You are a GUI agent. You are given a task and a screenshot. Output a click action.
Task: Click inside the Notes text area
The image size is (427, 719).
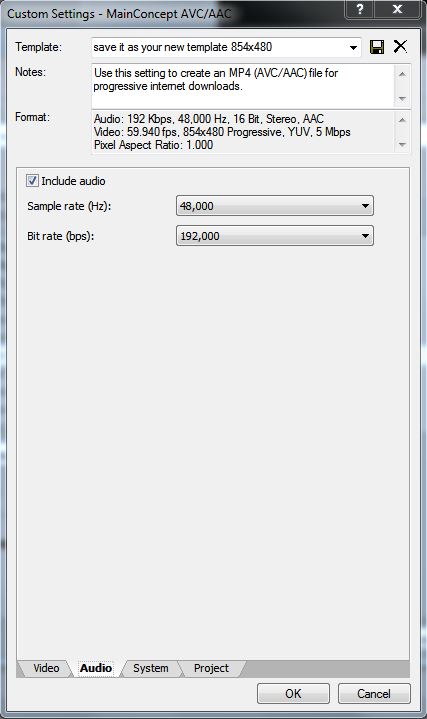coord(244,86)
